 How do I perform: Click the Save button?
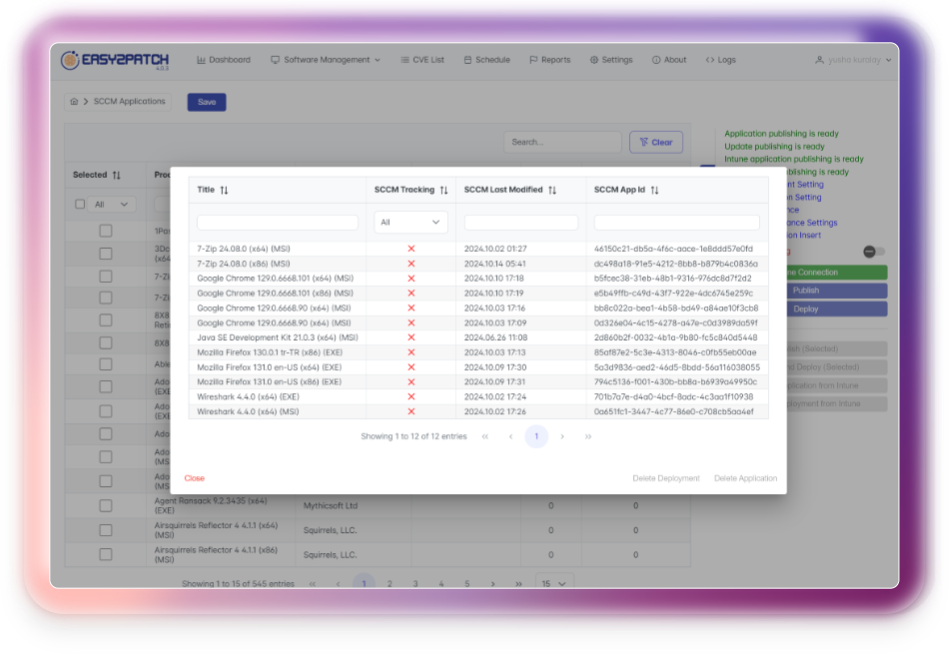tap(206, 102)
